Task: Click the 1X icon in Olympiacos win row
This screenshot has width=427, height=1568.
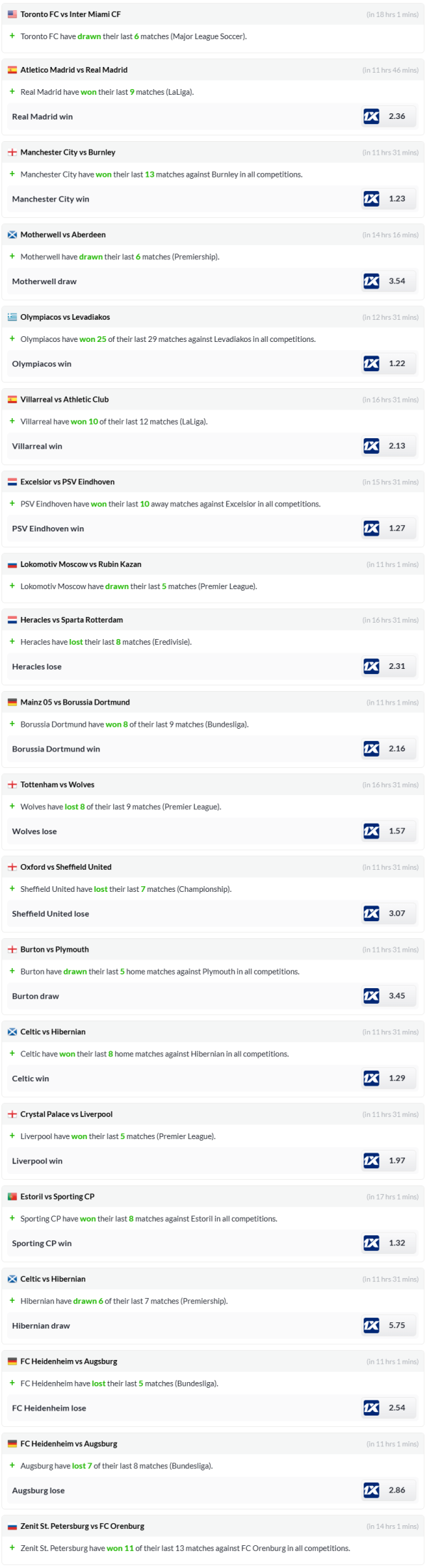Action: coord(371,364)
